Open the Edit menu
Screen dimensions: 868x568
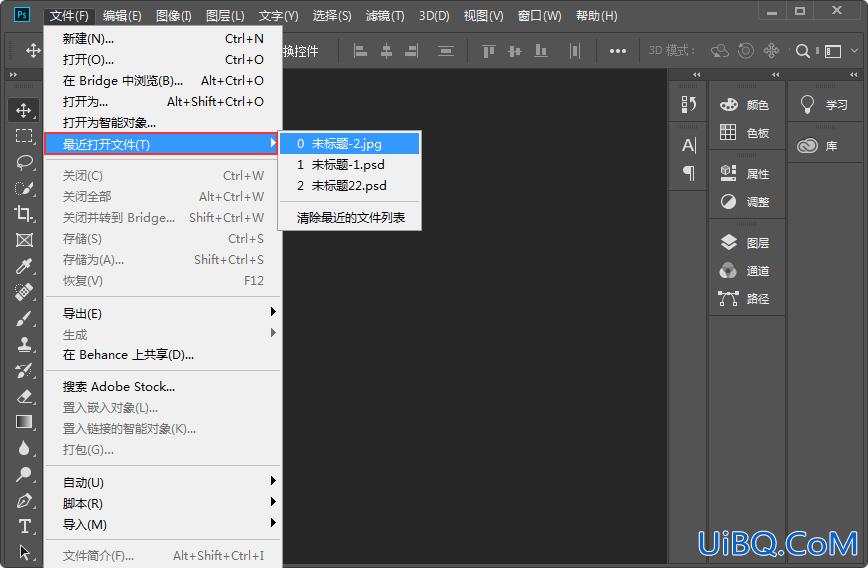click(122, 16)
